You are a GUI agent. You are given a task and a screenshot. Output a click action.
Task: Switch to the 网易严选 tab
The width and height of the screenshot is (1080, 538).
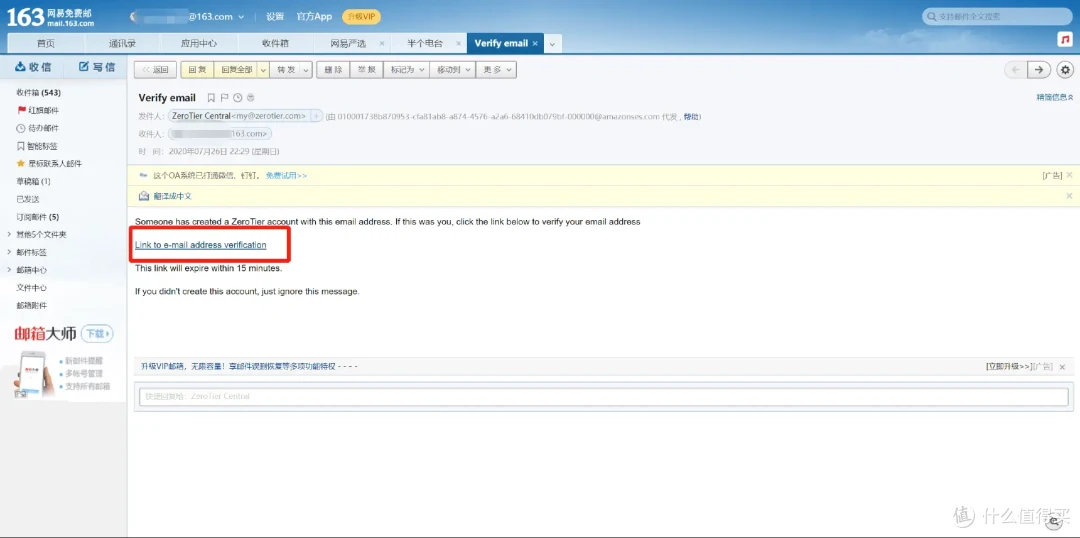[x=348, y=43]
